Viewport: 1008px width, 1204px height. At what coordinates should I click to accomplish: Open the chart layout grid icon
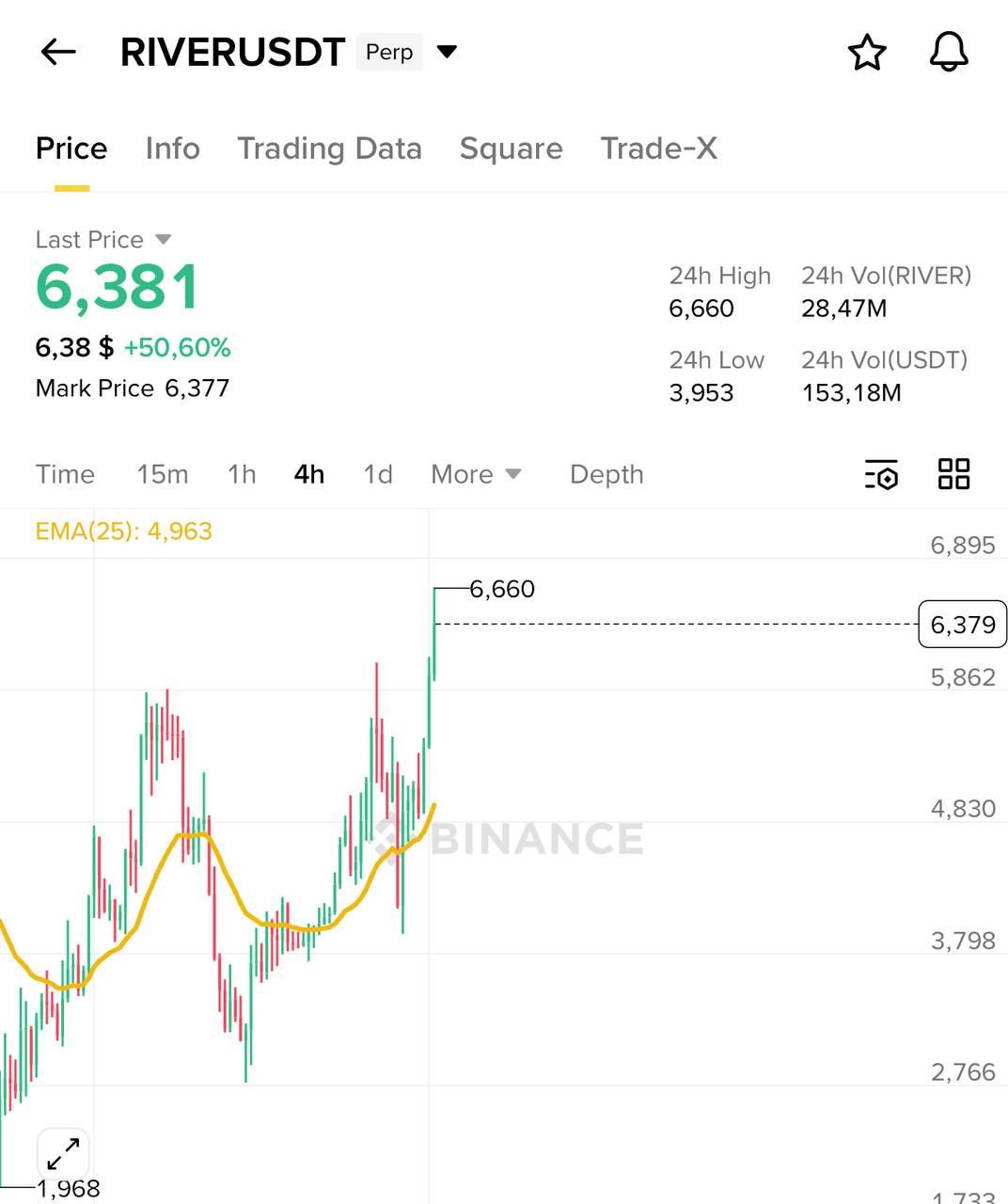coord(953,474)
